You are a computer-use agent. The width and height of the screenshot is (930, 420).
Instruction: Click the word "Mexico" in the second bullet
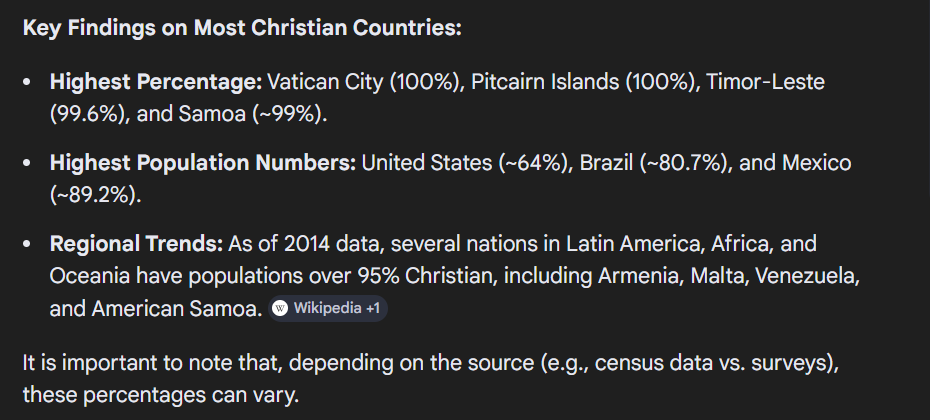click(811, 163)
